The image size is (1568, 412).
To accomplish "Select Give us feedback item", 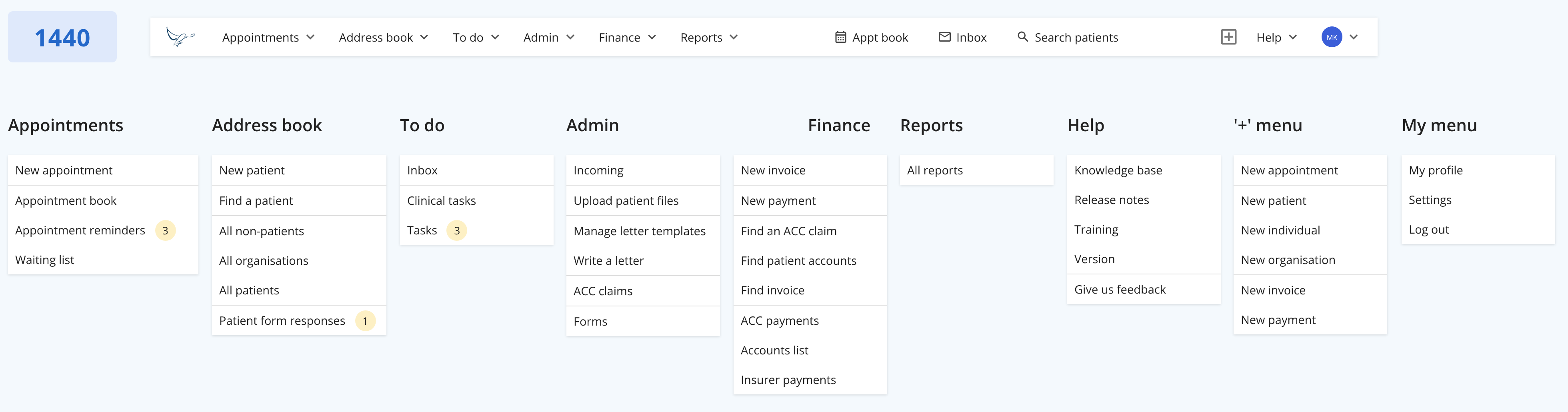I will (x=1144, y=290).
